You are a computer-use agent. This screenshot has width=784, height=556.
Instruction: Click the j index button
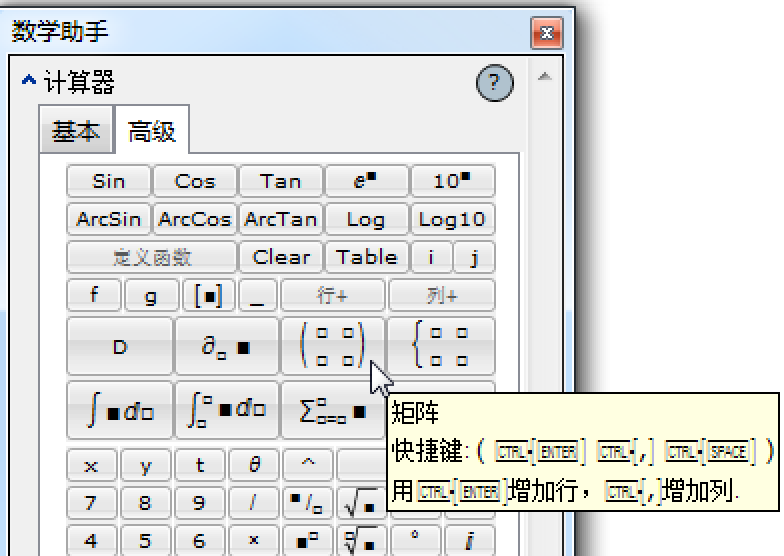coord(474,257)
